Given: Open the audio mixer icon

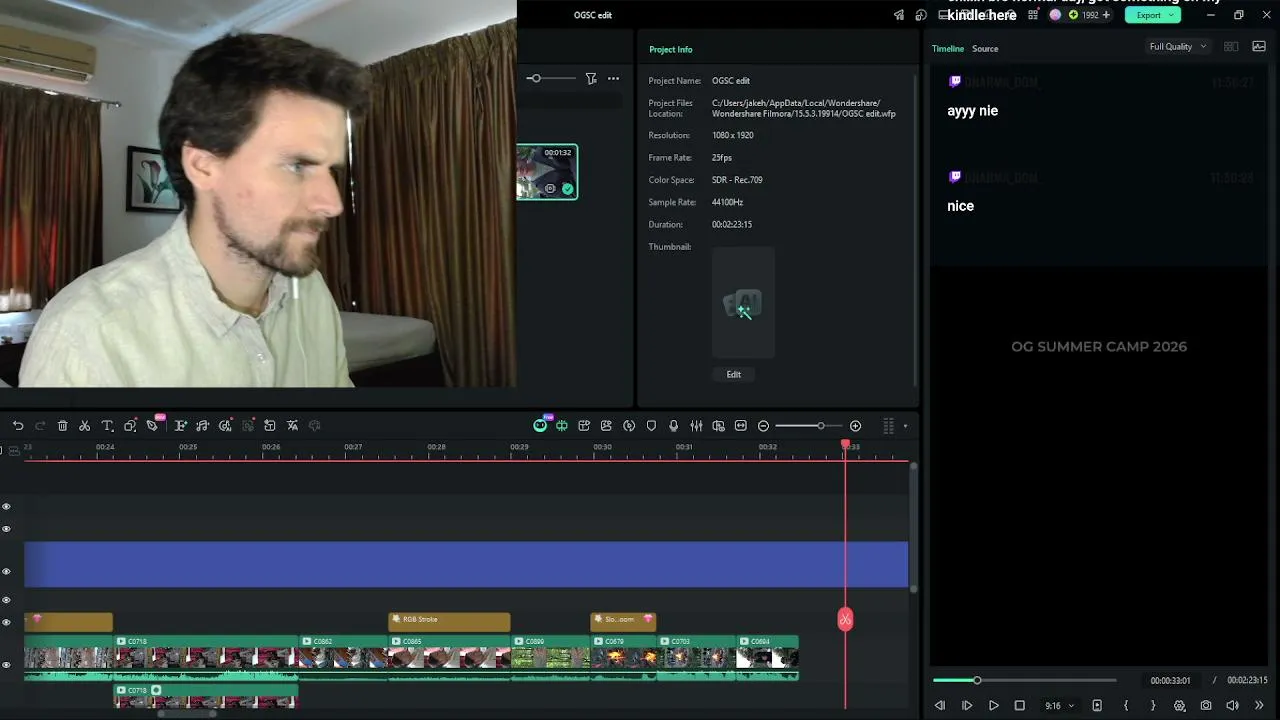Looking at the screenshot, I should point(696,426).
